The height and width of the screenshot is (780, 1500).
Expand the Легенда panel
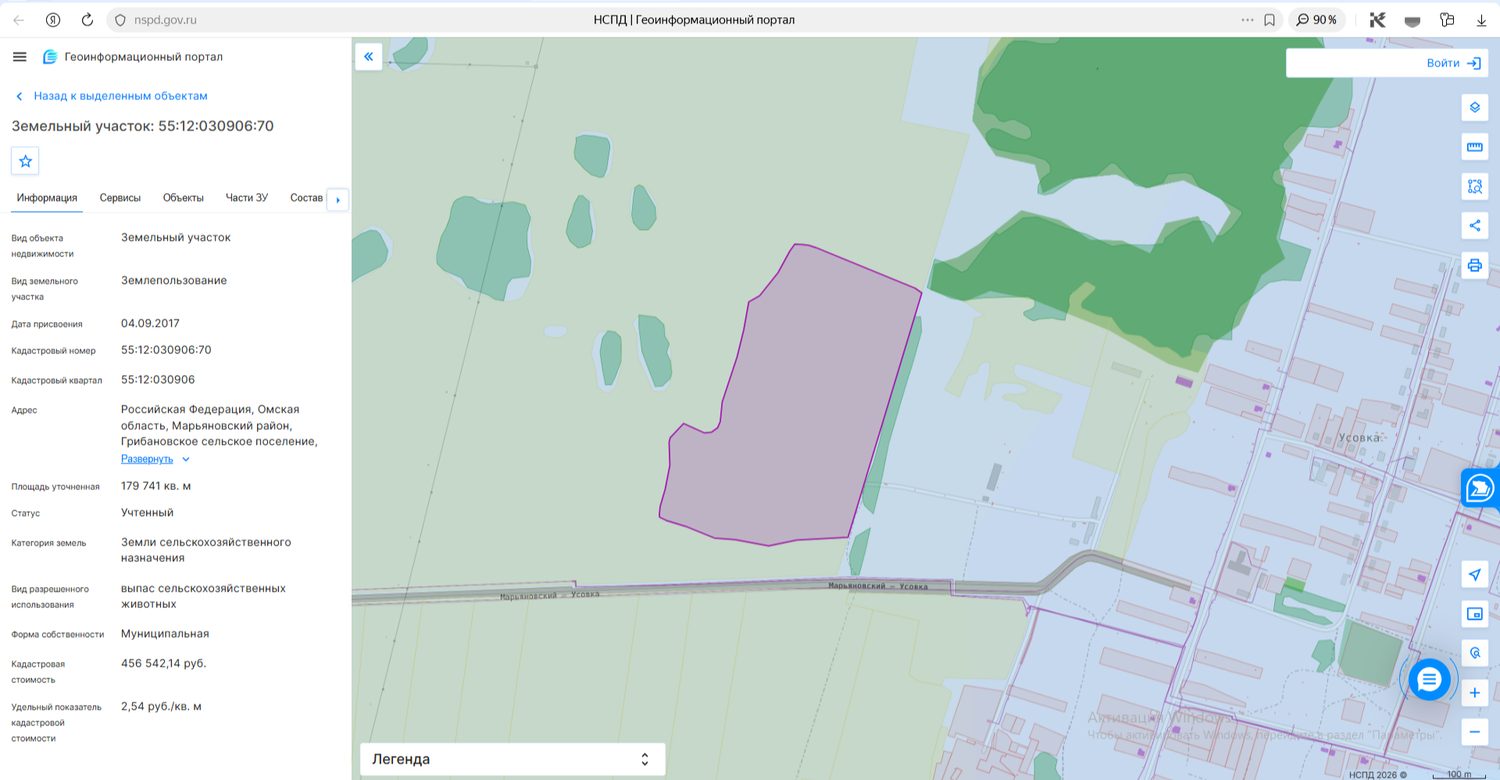[x=512, y=759]
